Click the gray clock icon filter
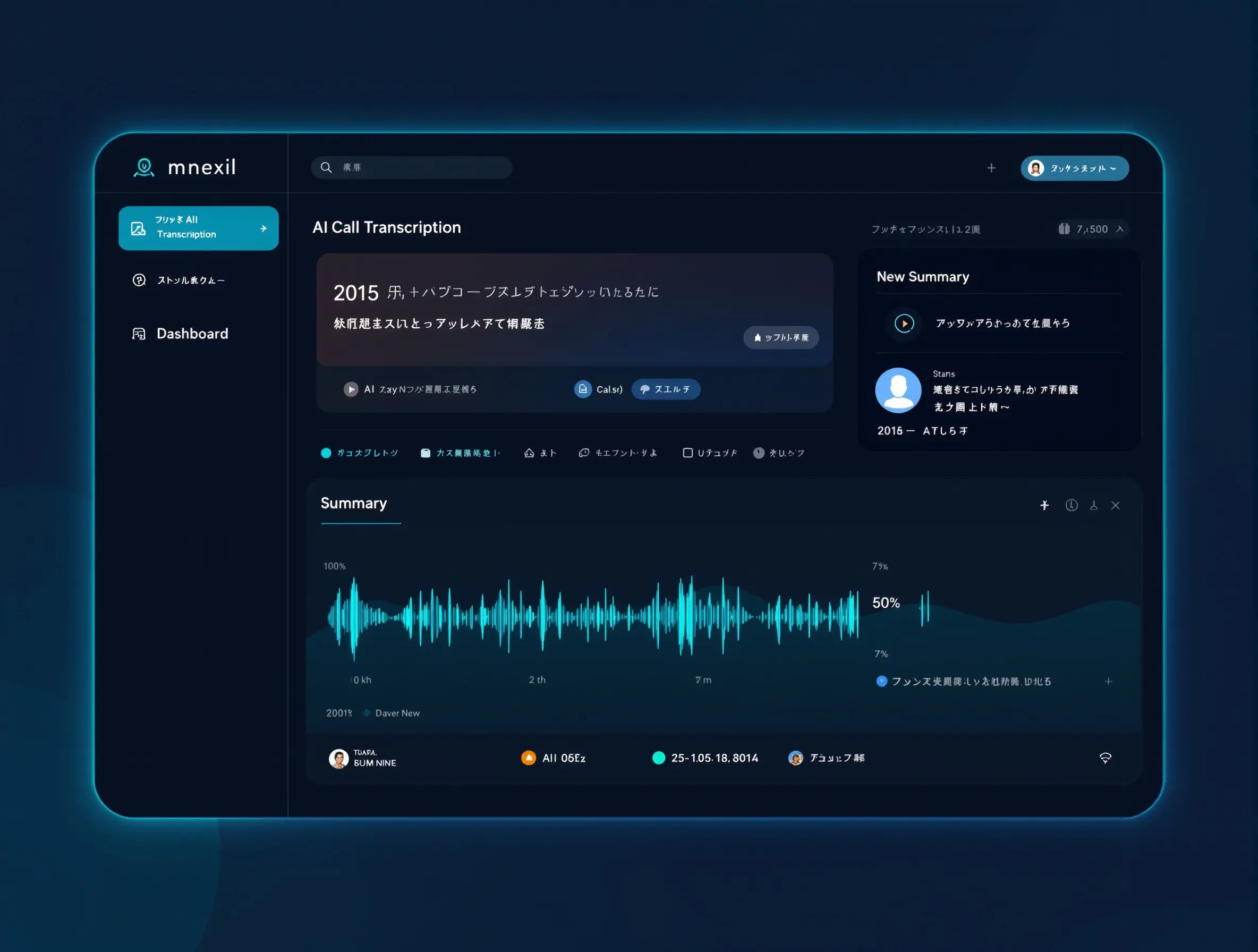The width and height of the screenshot is (1258, 952). click(759, 453)
